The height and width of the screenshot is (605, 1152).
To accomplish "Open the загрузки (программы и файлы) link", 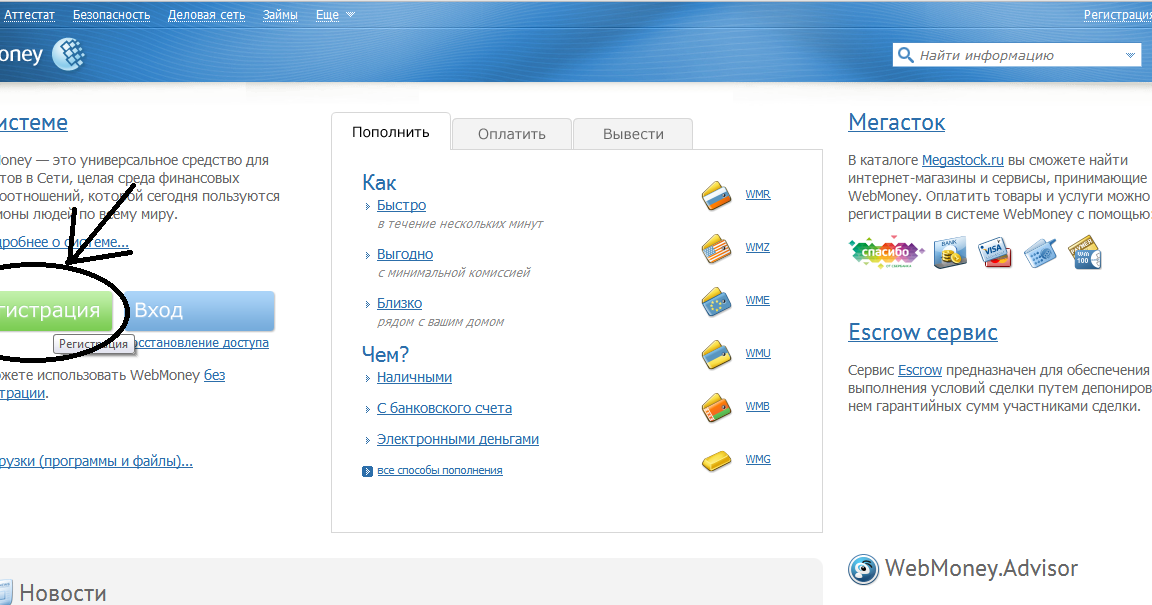I will 96,461.
